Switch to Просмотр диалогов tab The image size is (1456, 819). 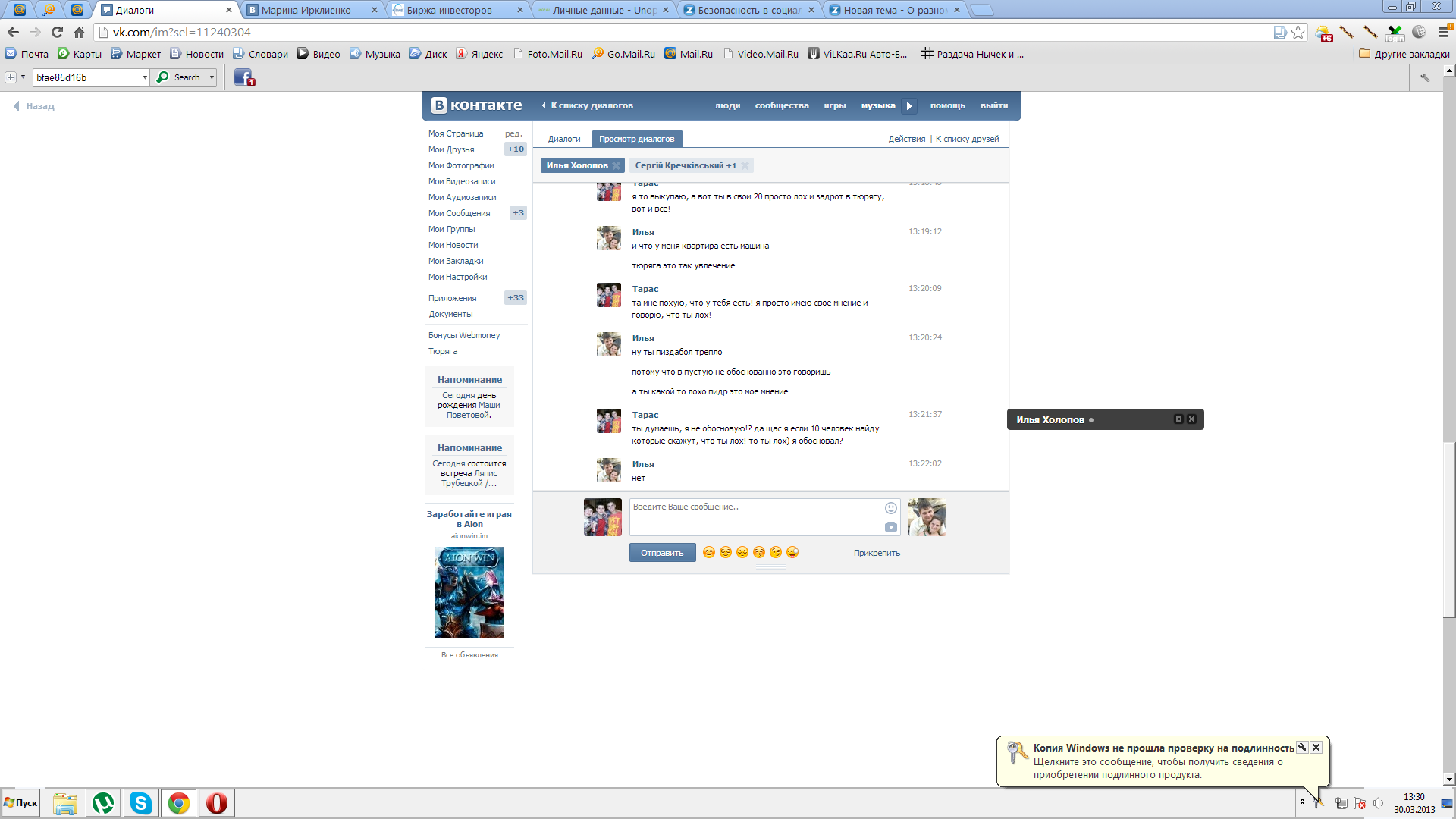[637, 139]
